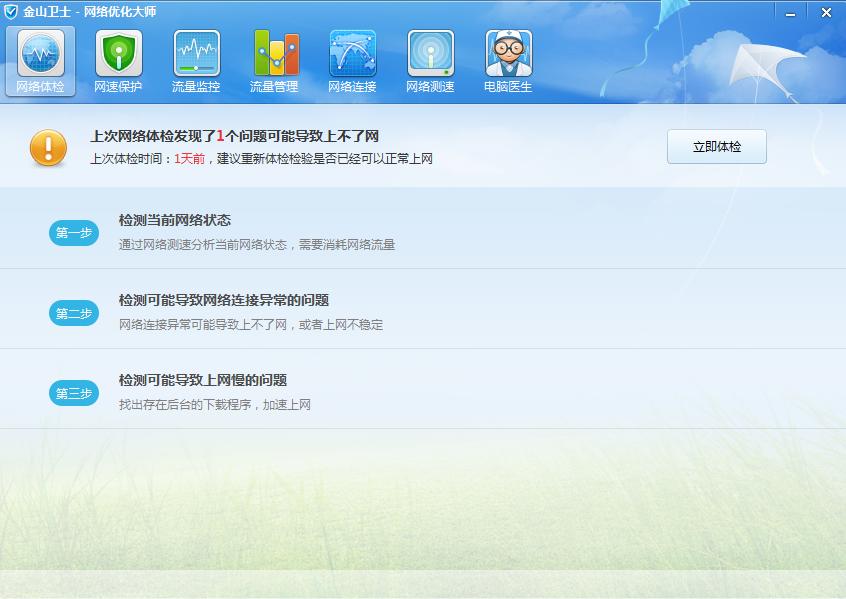Select the 网络体检 (Network Checkup) icon
The image size is (846, 599).
40,58
